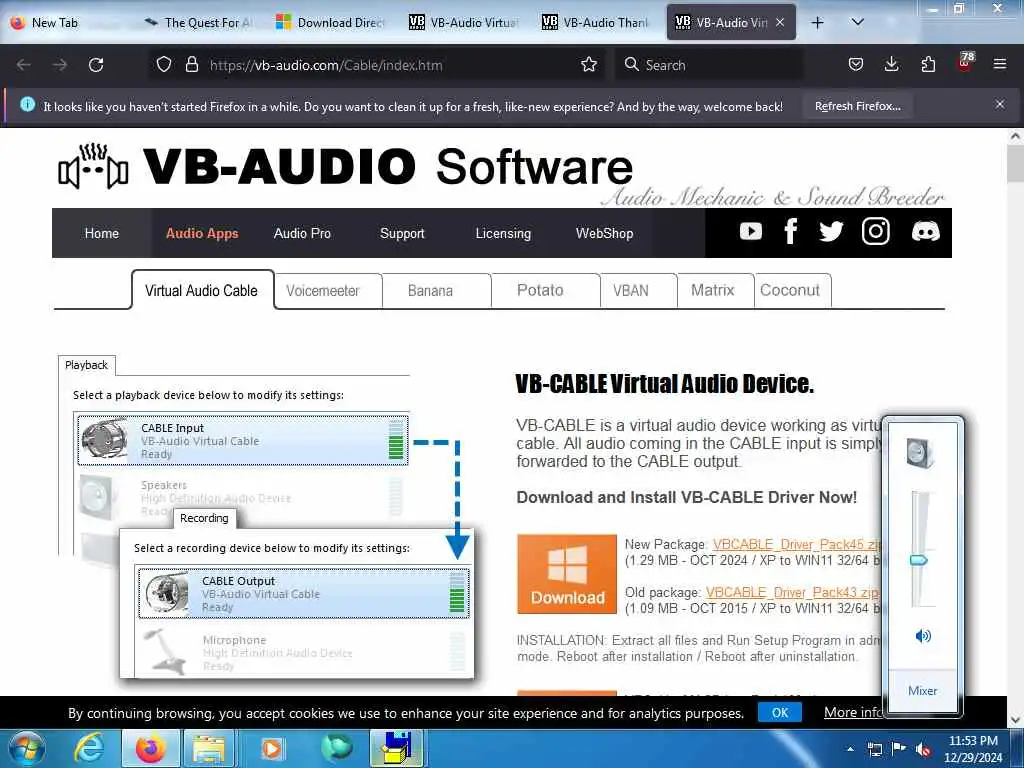Click the orange Windows Download button
Image resolution: width=1024 pixels, height=768 pixels.
[567, 574]
